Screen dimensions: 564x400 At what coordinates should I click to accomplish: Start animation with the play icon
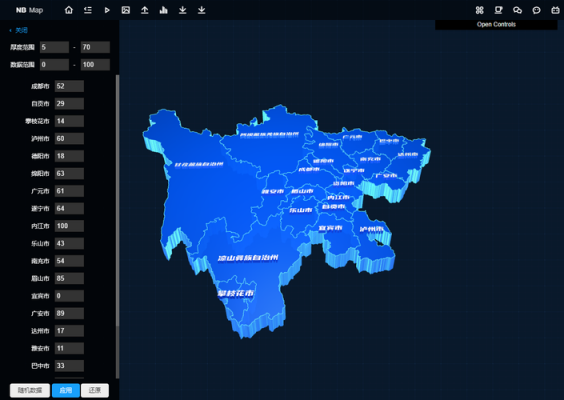(x=107, y=10)
